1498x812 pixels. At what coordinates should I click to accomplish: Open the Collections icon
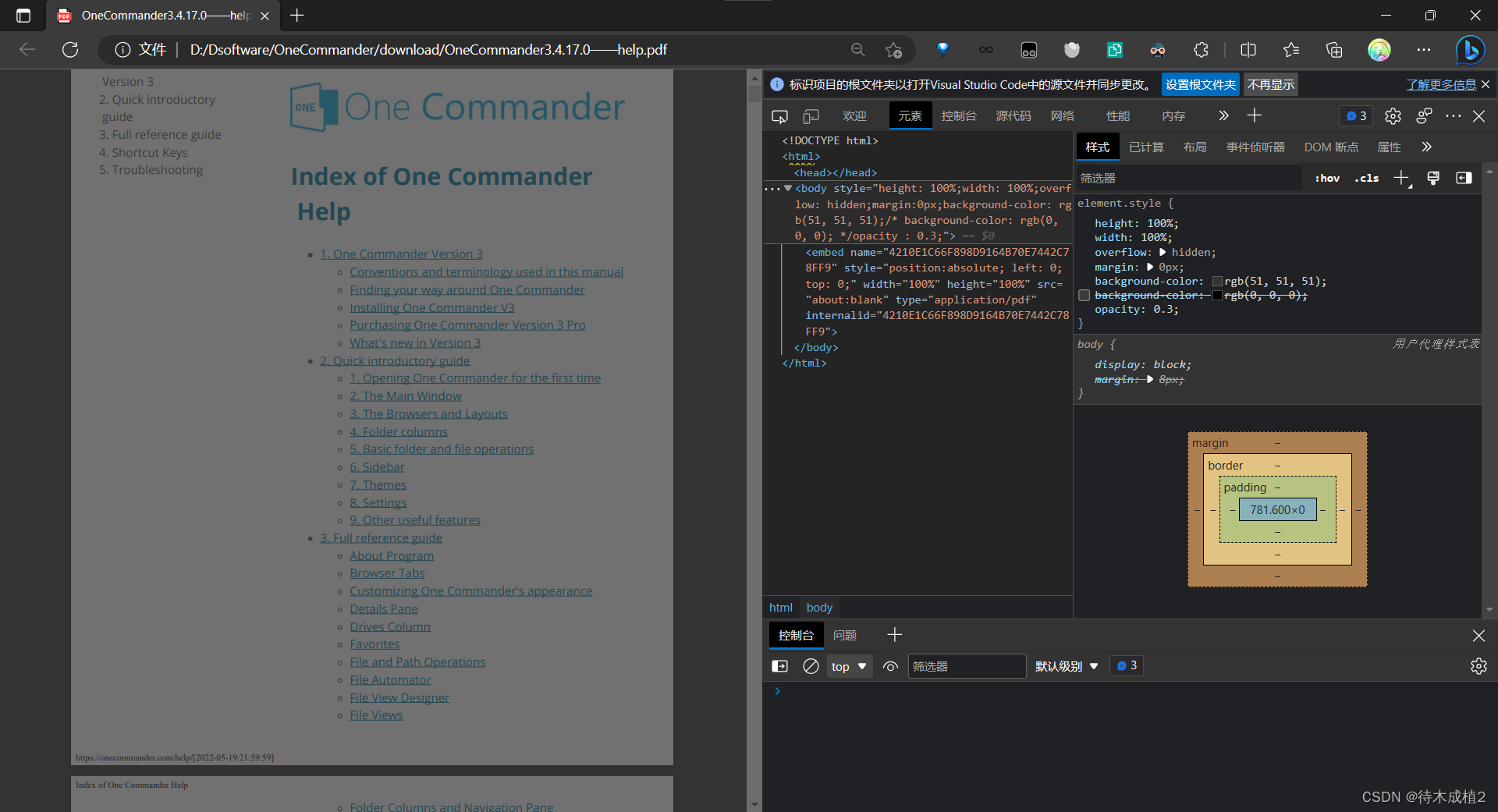coord(1334,50)
